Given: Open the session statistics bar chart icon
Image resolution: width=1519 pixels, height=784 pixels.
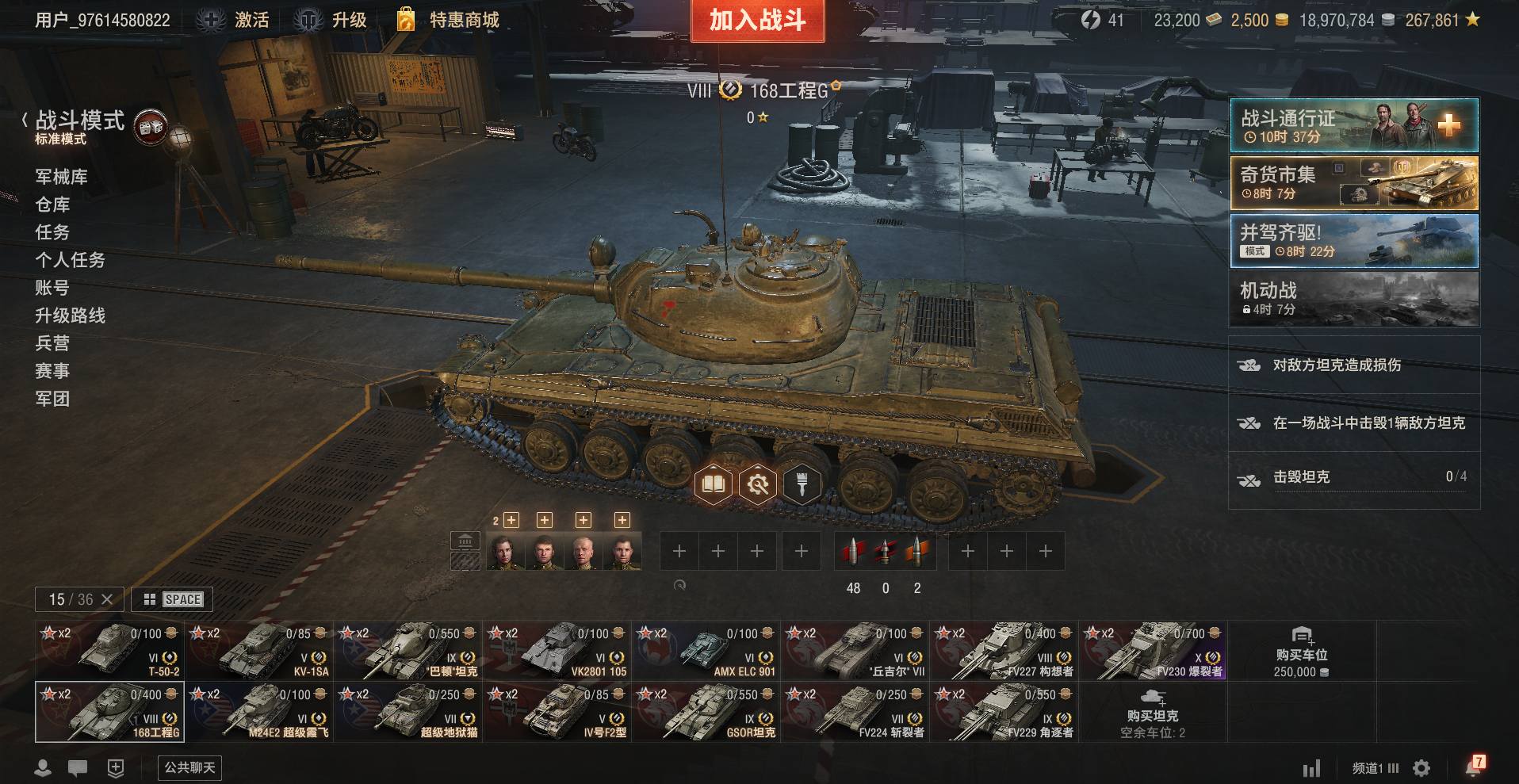Looking at the screenshot, I should pyautogui.click(x=1312, y=768).
